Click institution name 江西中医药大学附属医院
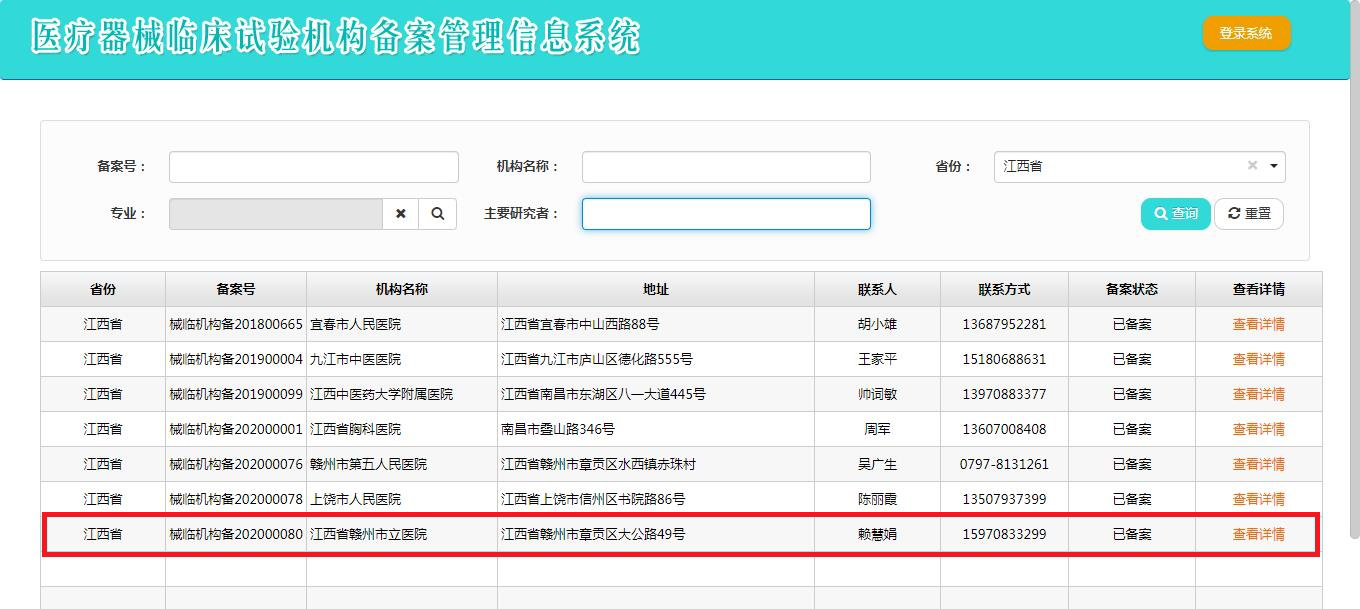The height and width of the screenshot is (609, 1360). (381, 394)
